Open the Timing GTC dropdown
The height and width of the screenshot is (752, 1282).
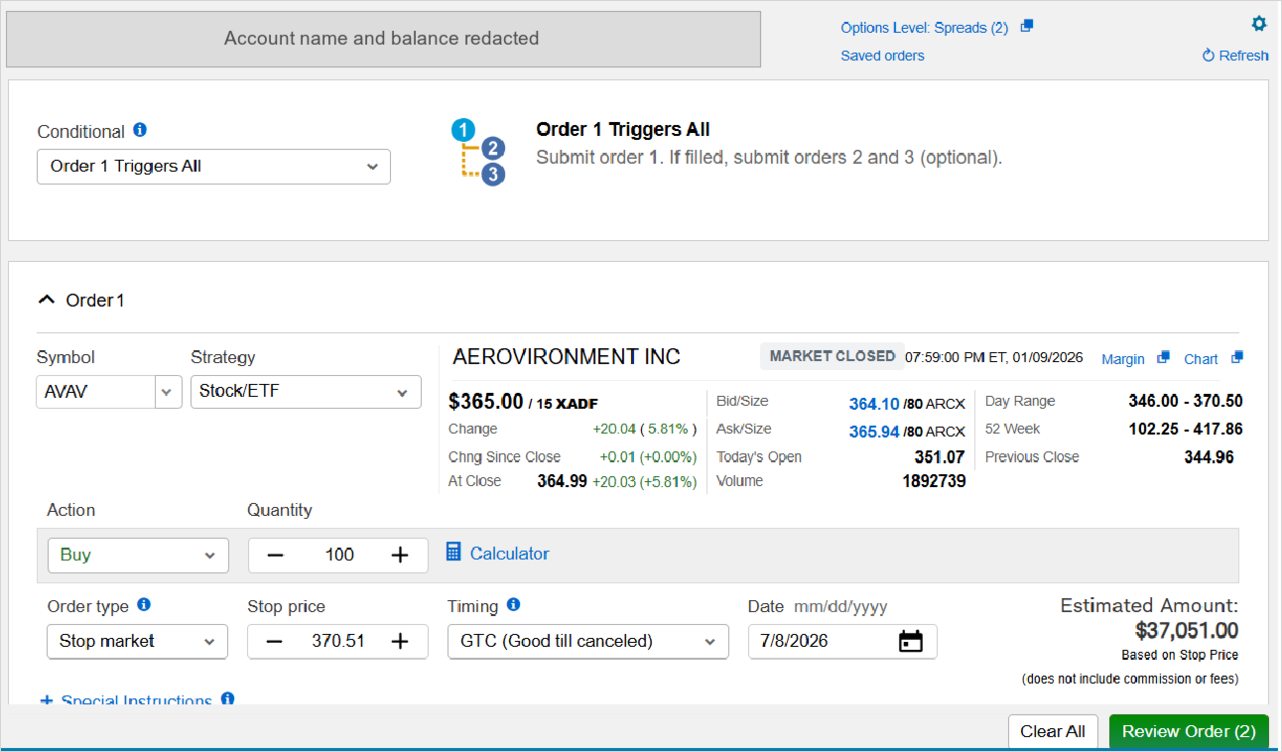588,641
